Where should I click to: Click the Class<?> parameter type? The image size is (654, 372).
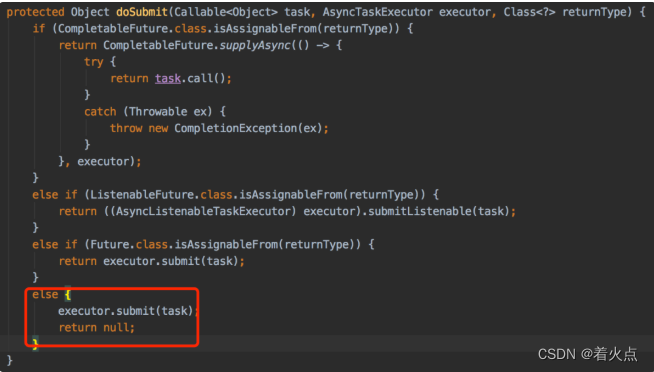coord(529,12)
